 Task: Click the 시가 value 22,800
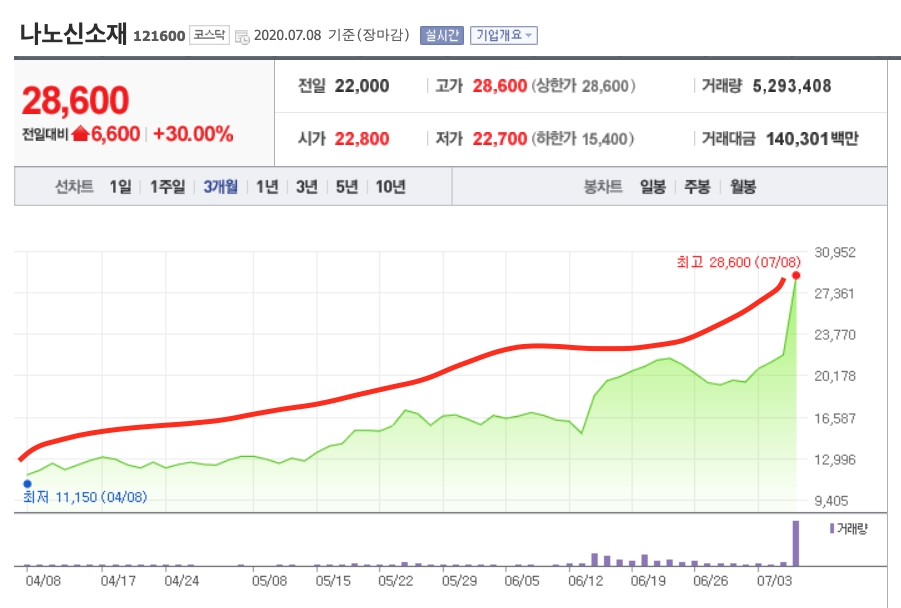[x=362, y=138]
